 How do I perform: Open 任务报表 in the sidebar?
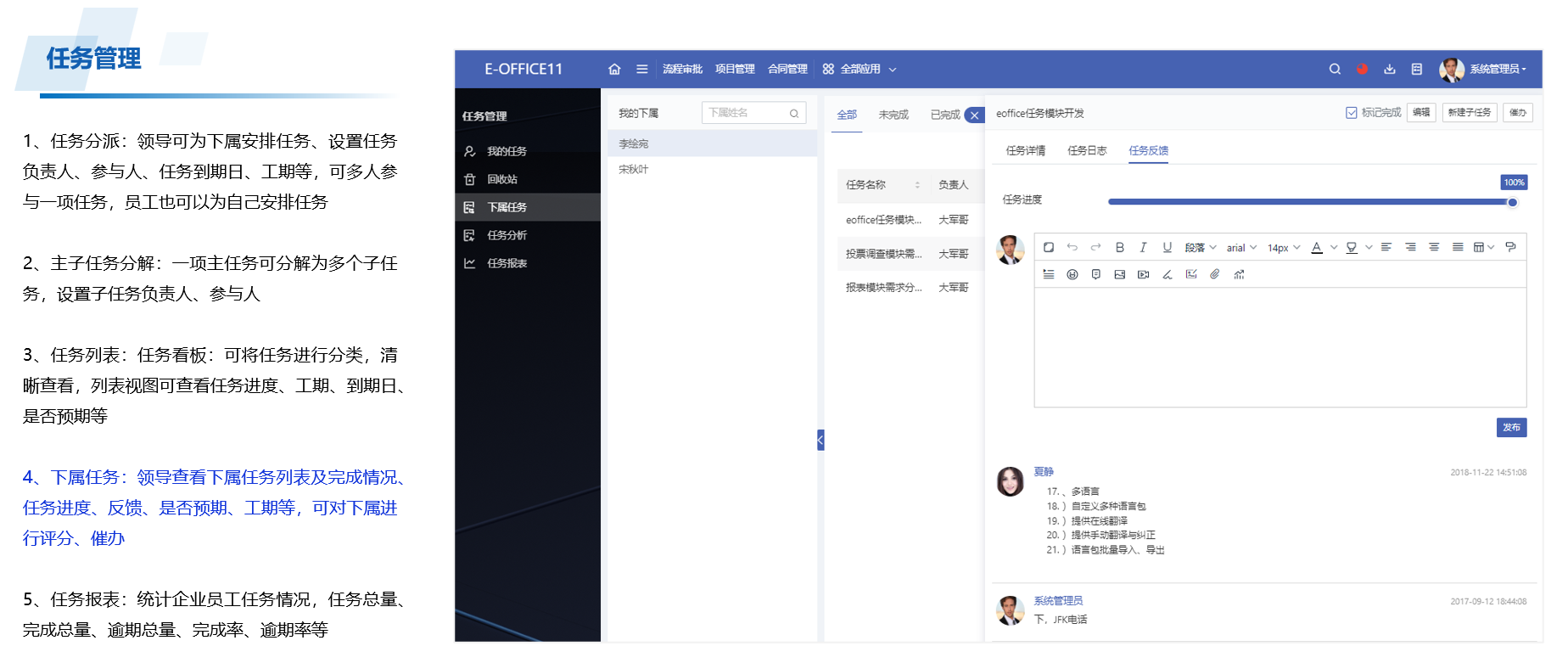click(x=528, y=263)
